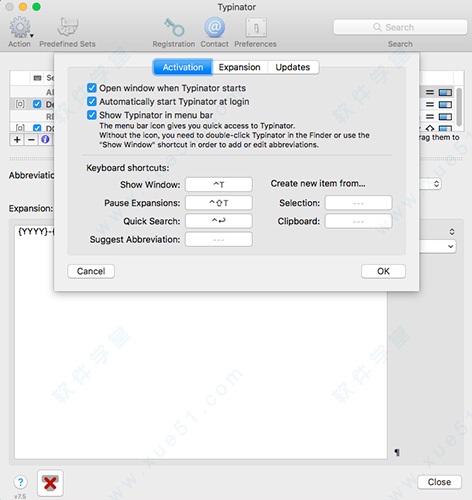
Task: Toggle Open window when Typinator starts
Action: [92, 88]
